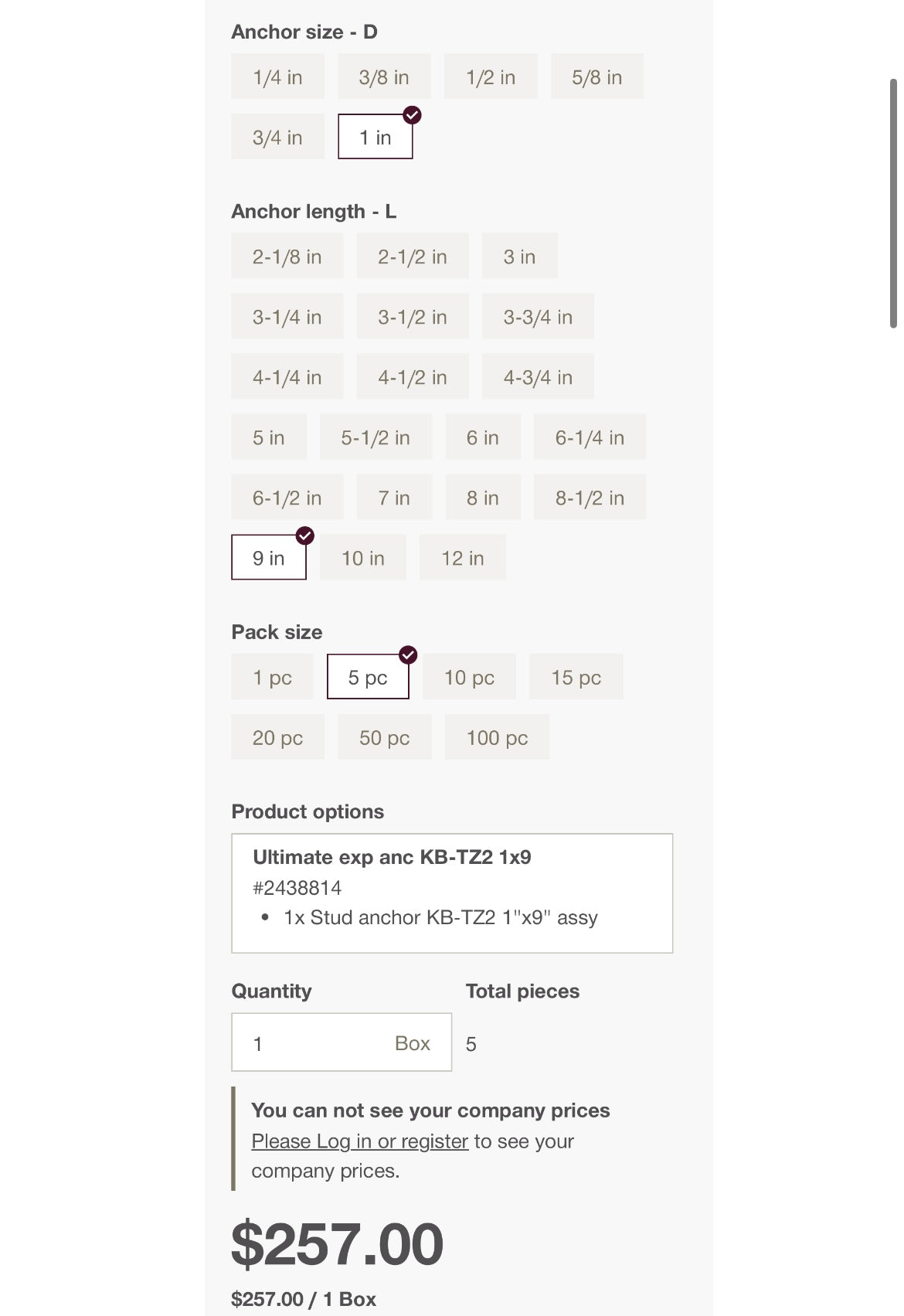Image resolution: width=904 pixels, height=1316 pixels.
Task: Pick the 5/8 in anchor size
Action: click(x=596, y=77)
